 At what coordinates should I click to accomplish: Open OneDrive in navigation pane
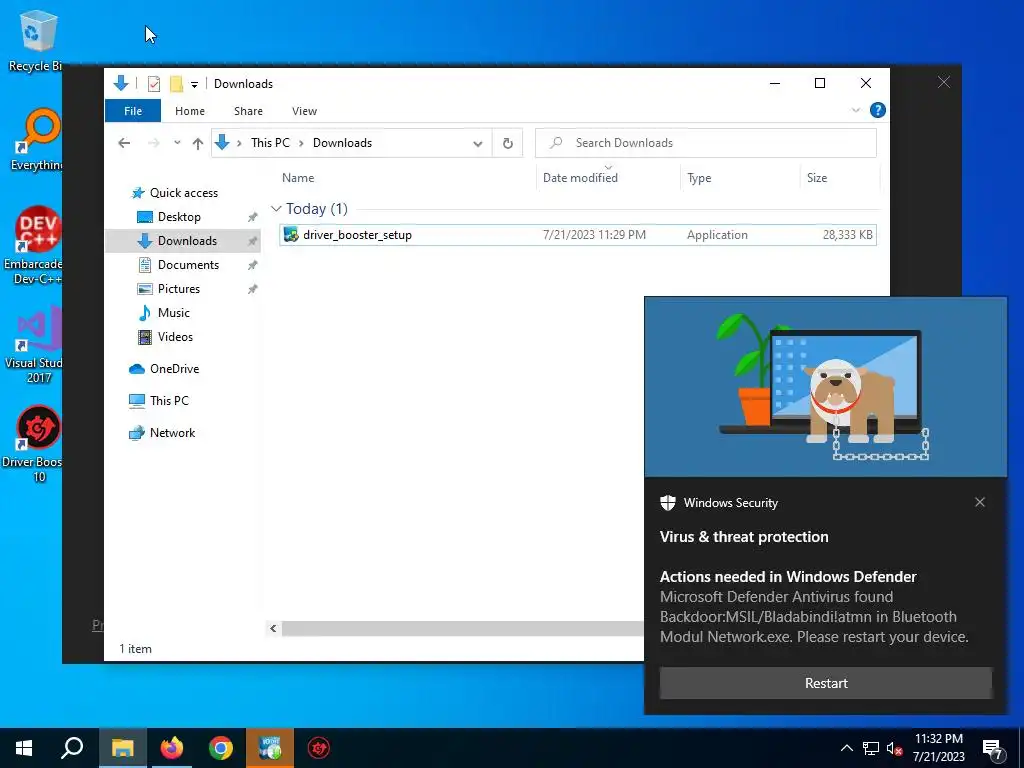click(x=174, y=369)
